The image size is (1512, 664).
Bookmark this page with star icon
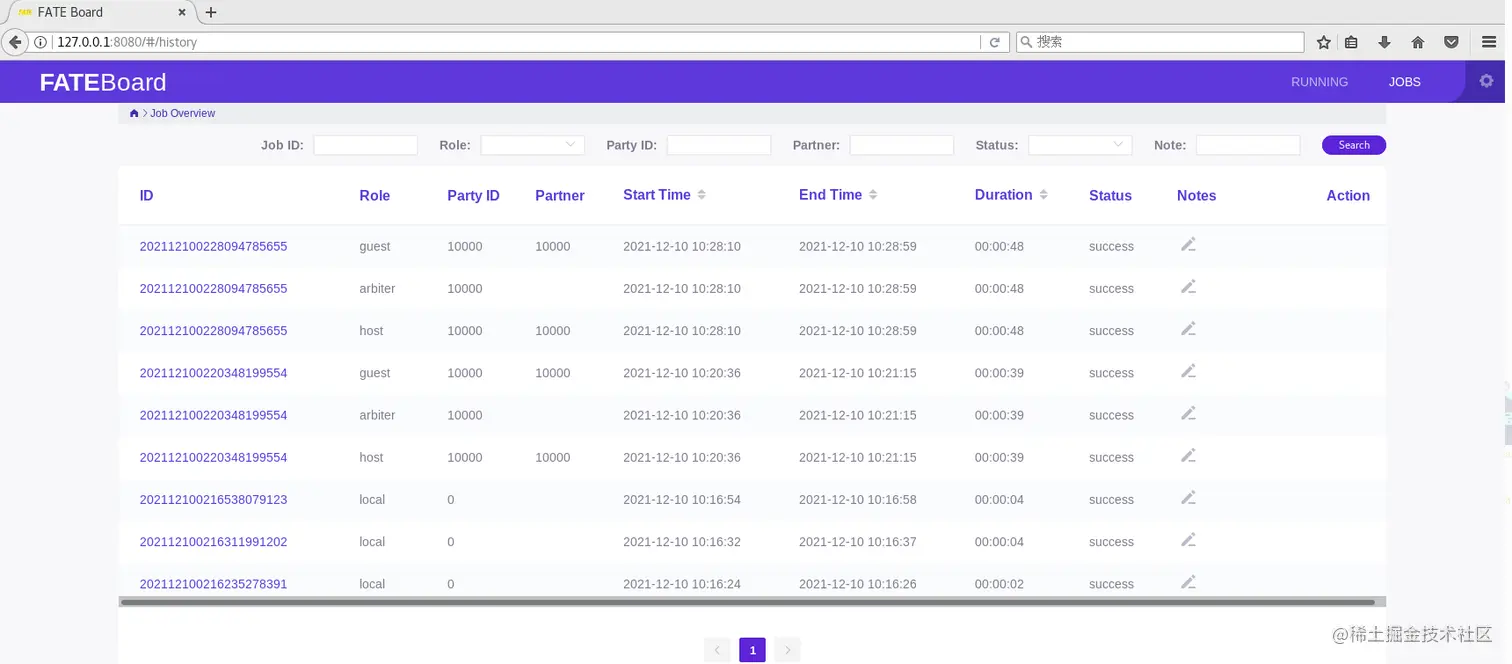pyautogui.click(x=1324, y=42)
